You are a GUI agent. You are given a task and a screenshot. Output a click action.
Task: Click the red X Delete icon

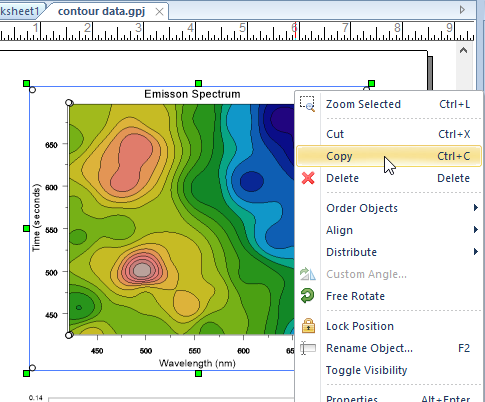308,178
